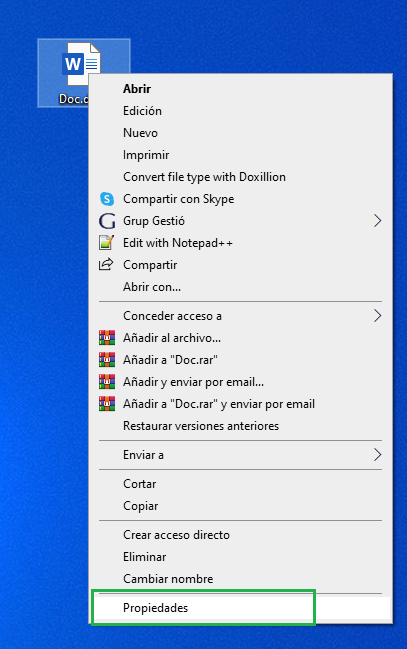Expand the Grup Gestió submenu arrow

377,221
